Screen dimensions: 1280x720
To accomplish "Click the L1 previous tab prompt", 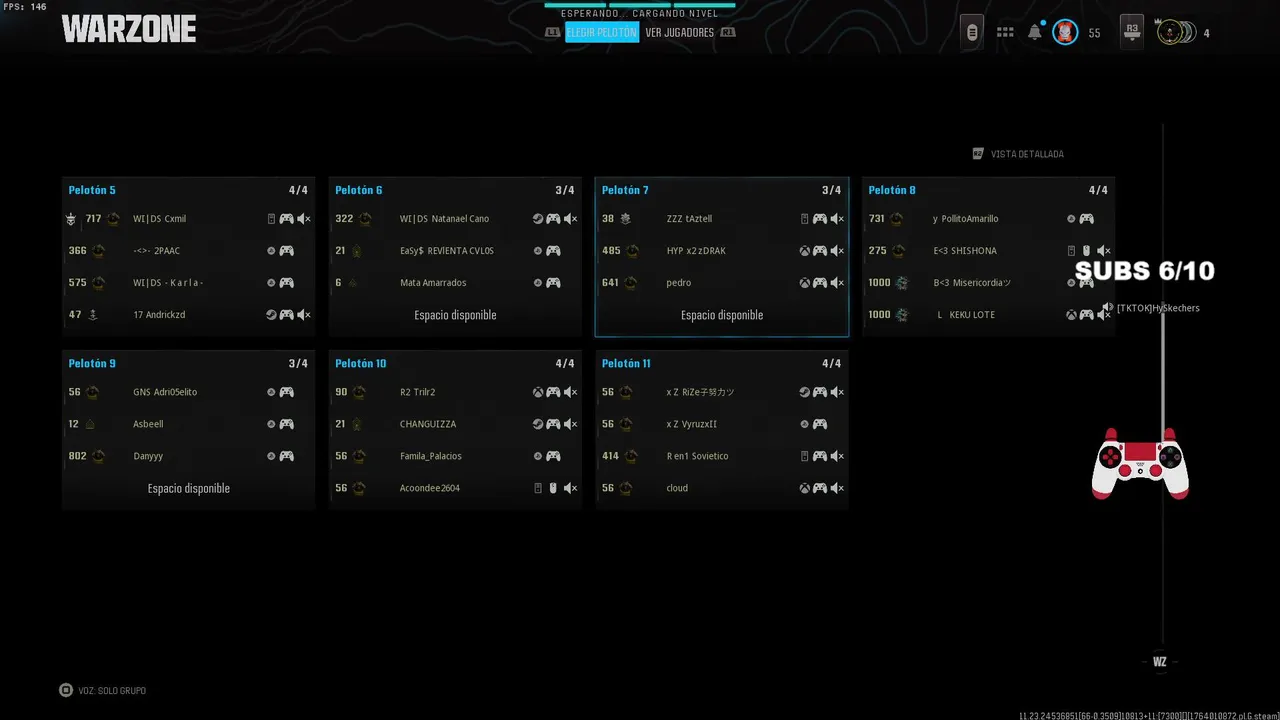I will point(553,33).
